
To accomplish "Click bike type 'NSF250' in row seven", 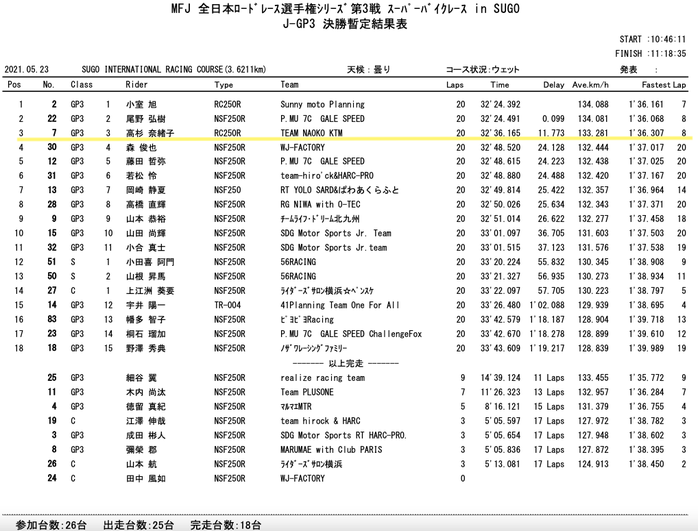I will (x=227, y=191).
